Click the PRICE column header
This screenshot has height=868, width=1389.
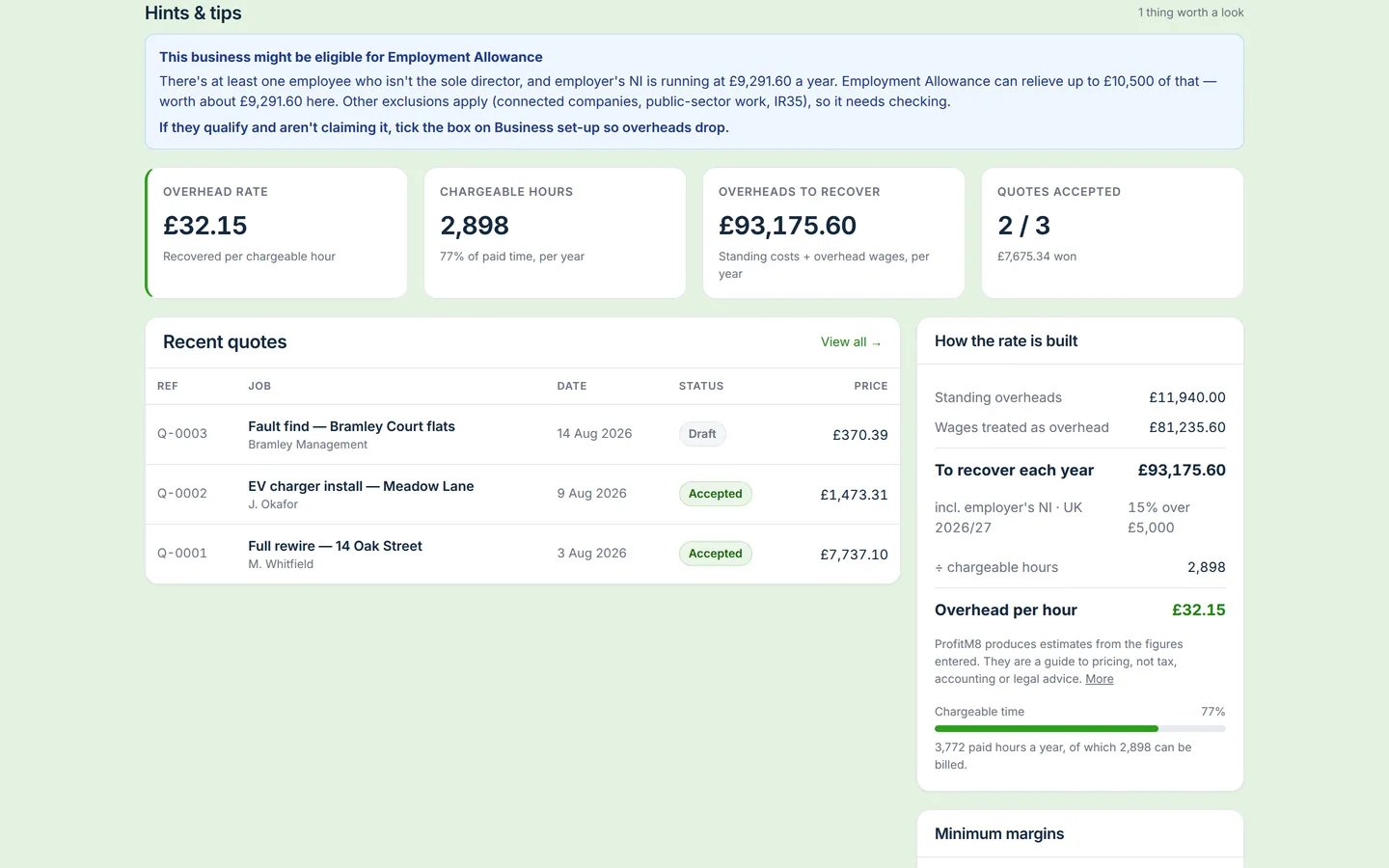tap(870, 386)
